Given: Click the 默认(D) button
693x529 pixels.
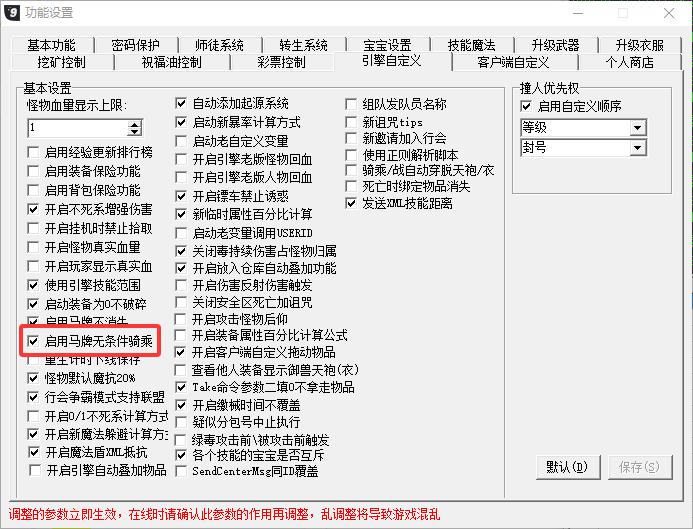Looking at the screenshot, I should point(568,467).
